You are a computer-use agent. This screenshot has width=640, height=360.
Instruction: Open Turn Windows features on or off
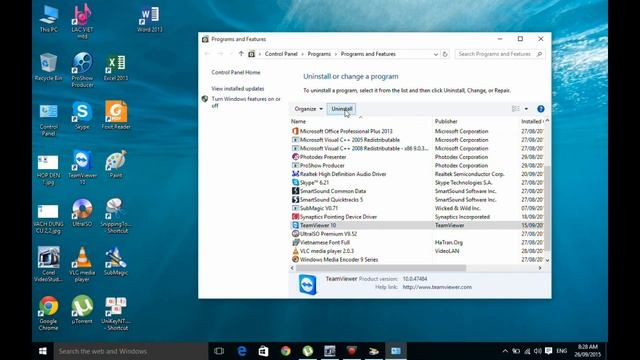246,102
